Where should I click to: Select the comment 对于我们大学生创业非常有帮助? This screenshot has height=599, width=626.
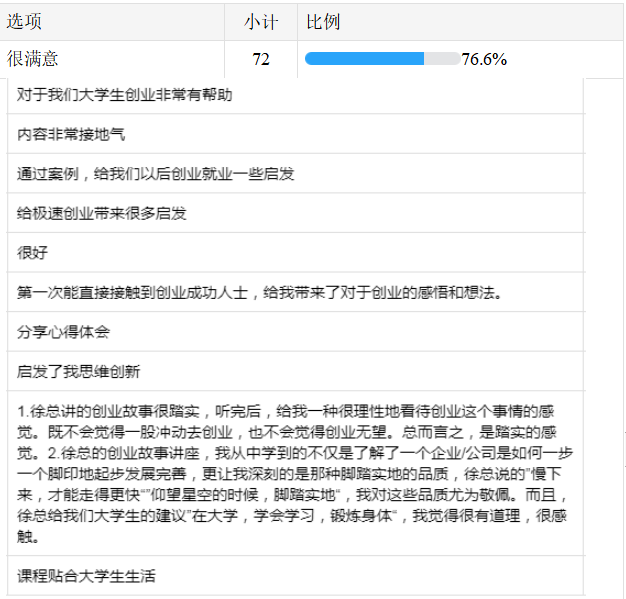pyautogui.click(x=124, y=95)
